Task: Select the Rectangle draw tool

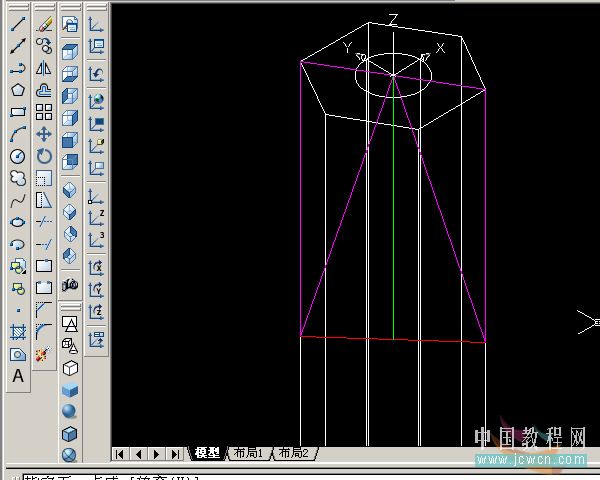Action: (18, 112)
